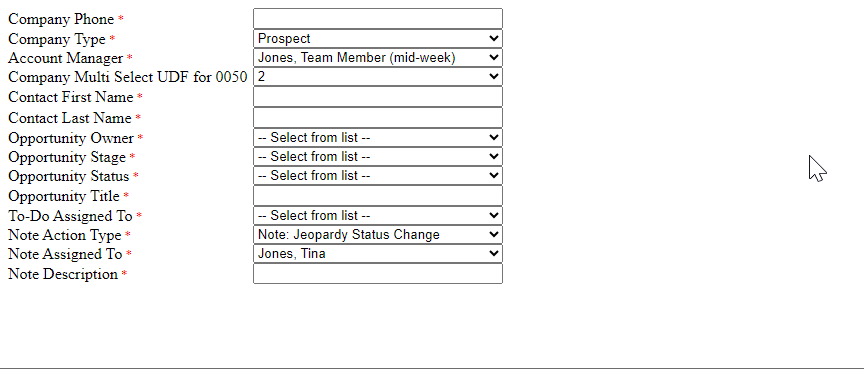Click the arrow on Account Manager select
The image size is (864, 369).
[x=494, y=57]
